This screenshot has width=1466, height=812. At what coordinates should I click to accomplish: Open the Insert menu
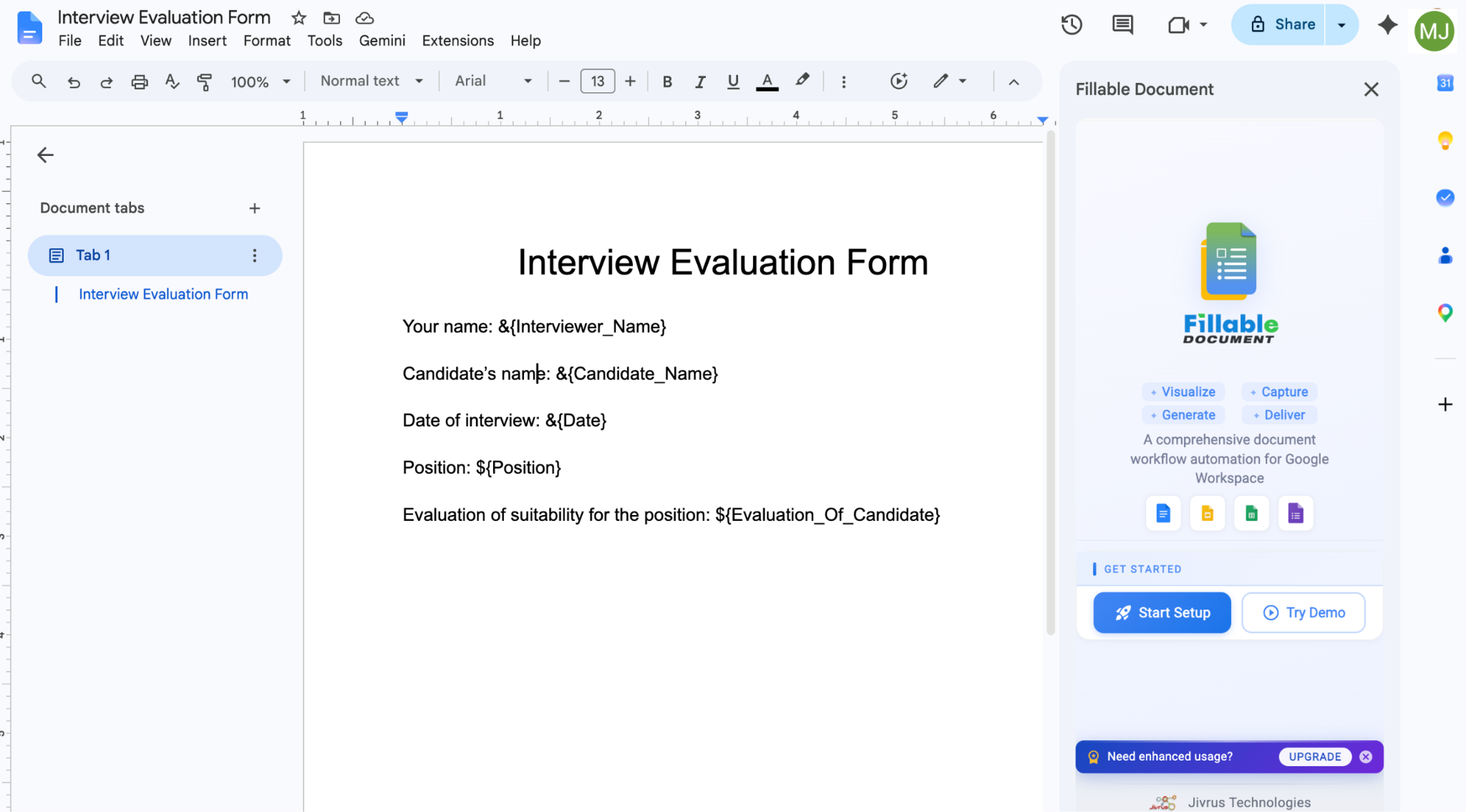click(x=207, y=41)
